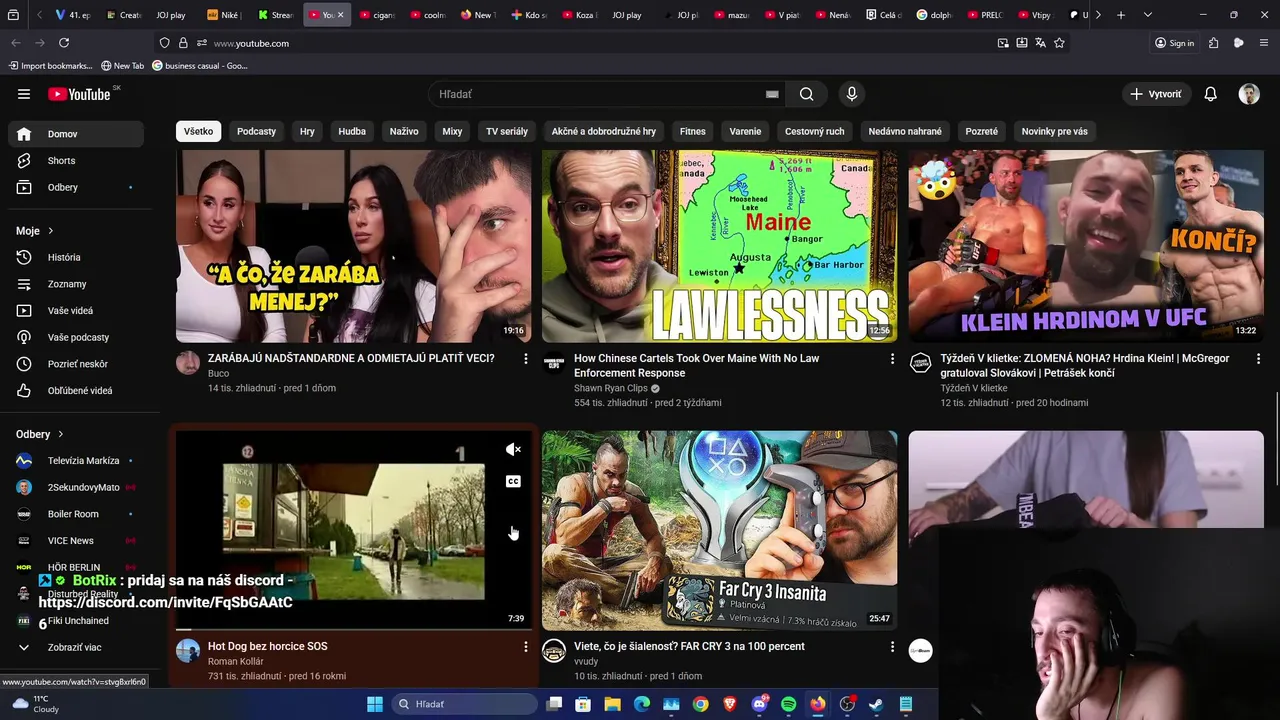Select the TV seriály filter chip
This screenshot has height=720, width=1280.
tap(507, 131)
